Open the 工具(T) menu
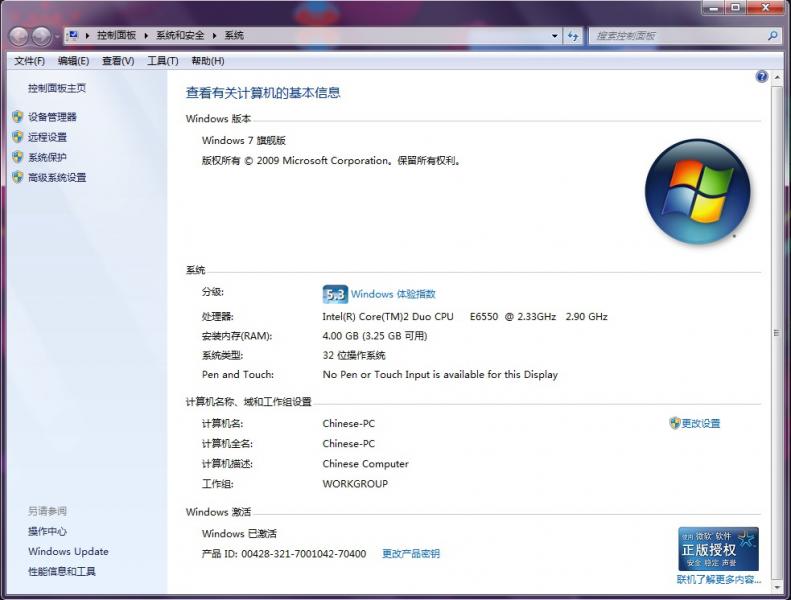791x600 pixels. pos(162,61)
